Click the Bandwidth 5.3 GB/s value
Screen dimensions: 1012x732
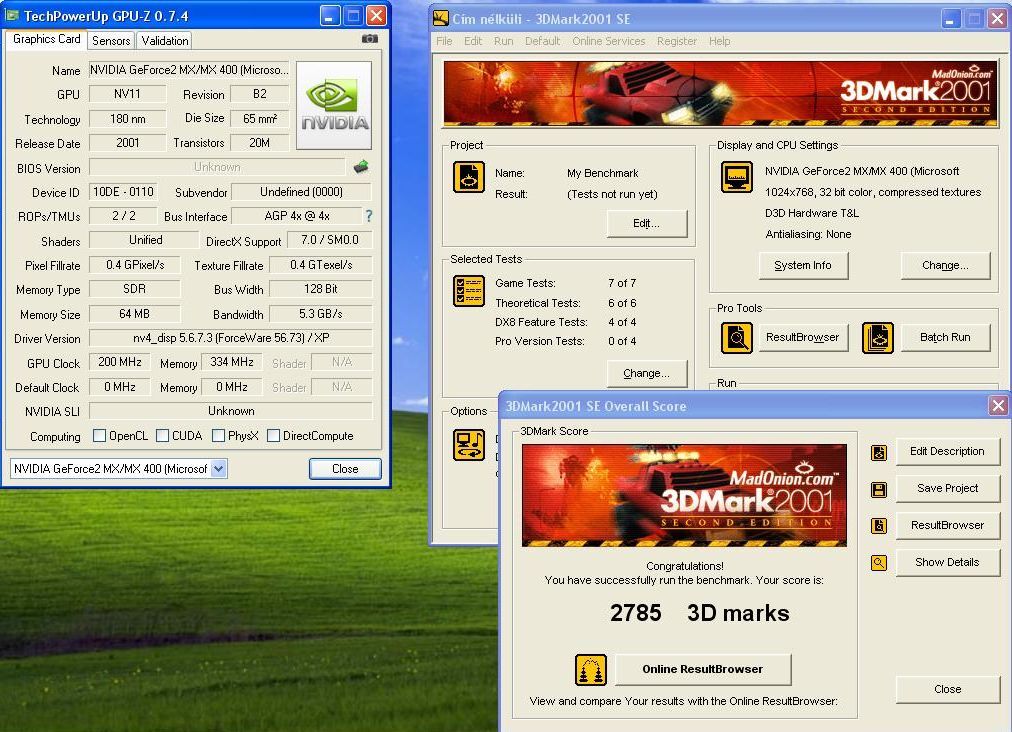(321, 314)
